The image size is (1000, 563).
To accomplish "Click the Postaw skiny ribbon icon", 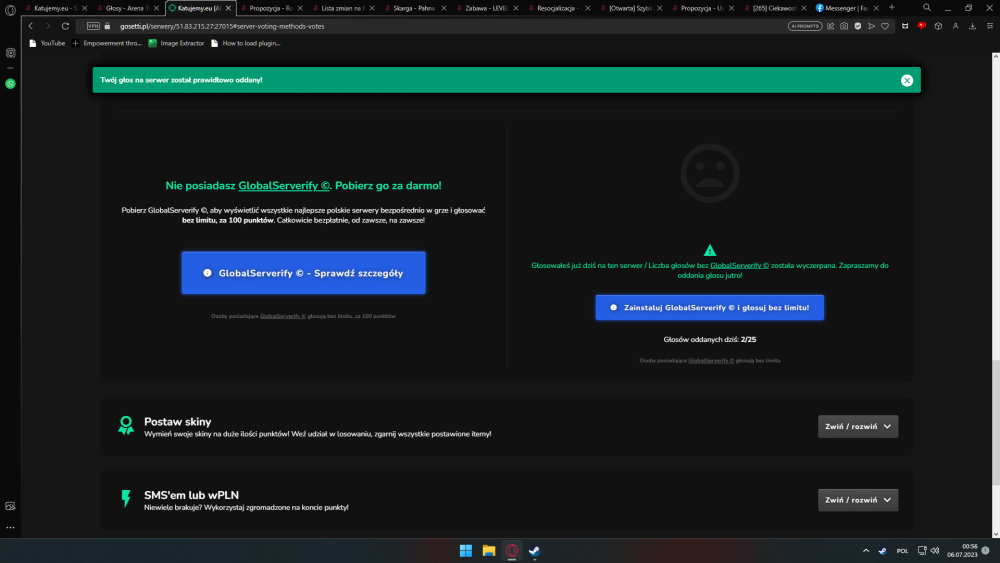I will [126, 425].
